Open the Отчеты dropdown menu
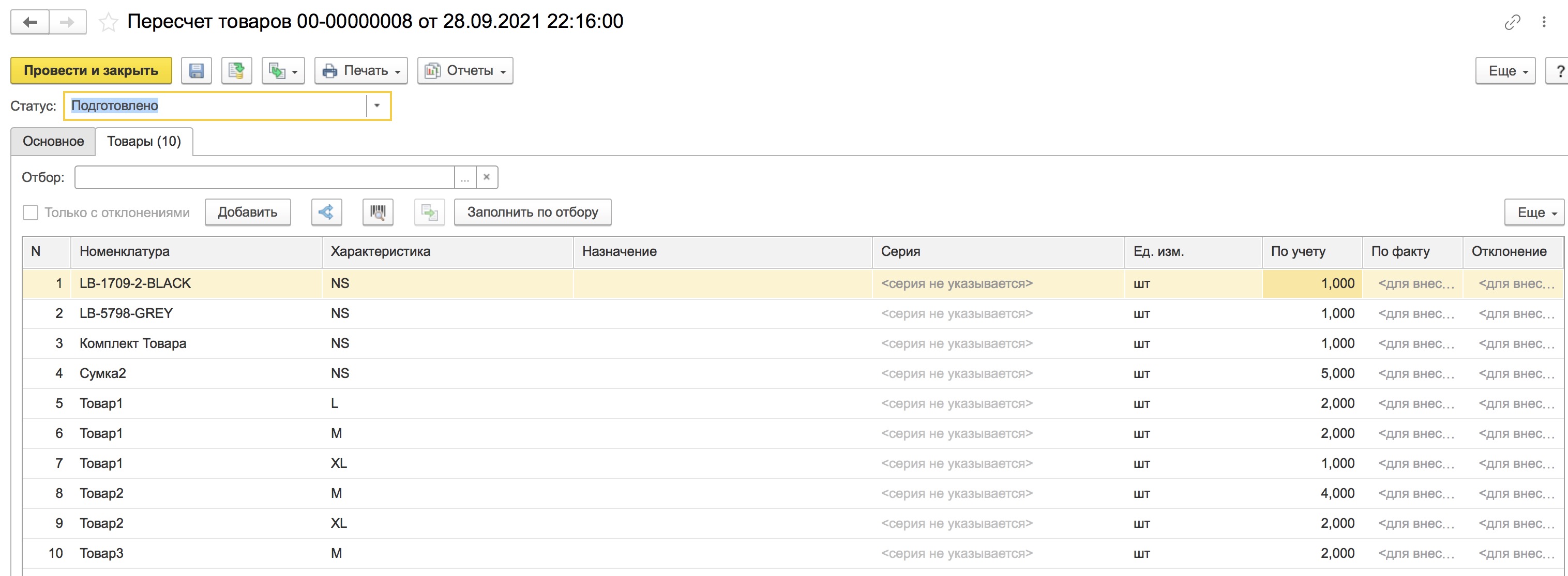This screenshot has width=1568, height=576. (465, 71)
